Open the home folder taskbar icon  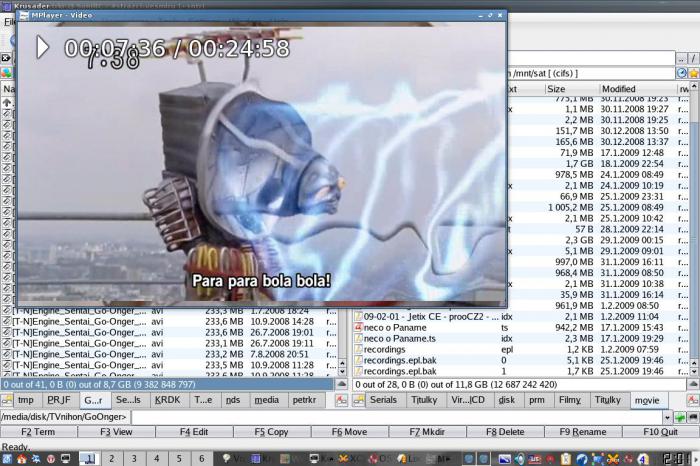click(21, 458)
